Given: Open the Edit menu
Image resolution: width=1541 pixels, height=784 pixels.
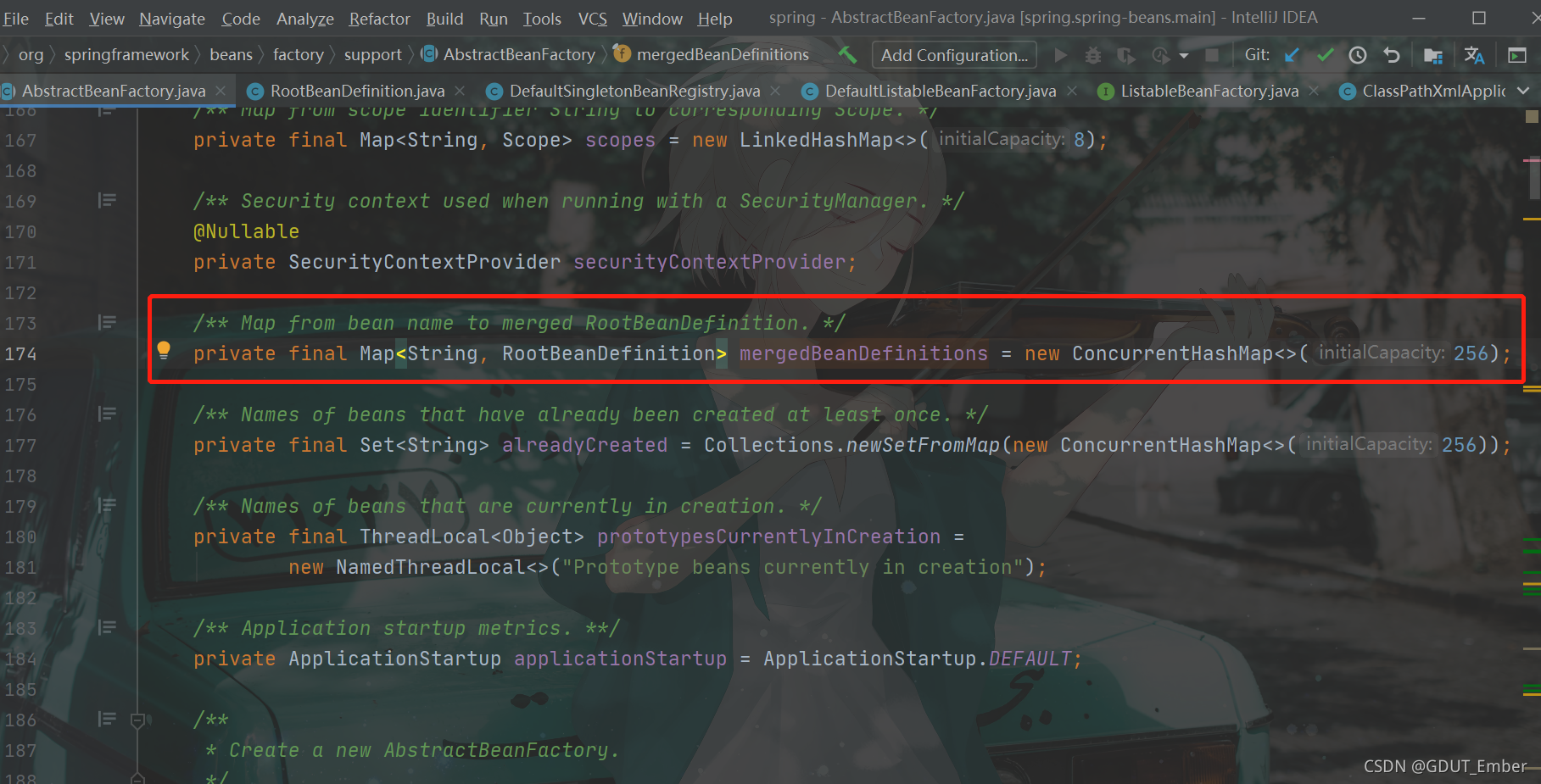Looking at the screenshot, I should click(x=59, y=18).
